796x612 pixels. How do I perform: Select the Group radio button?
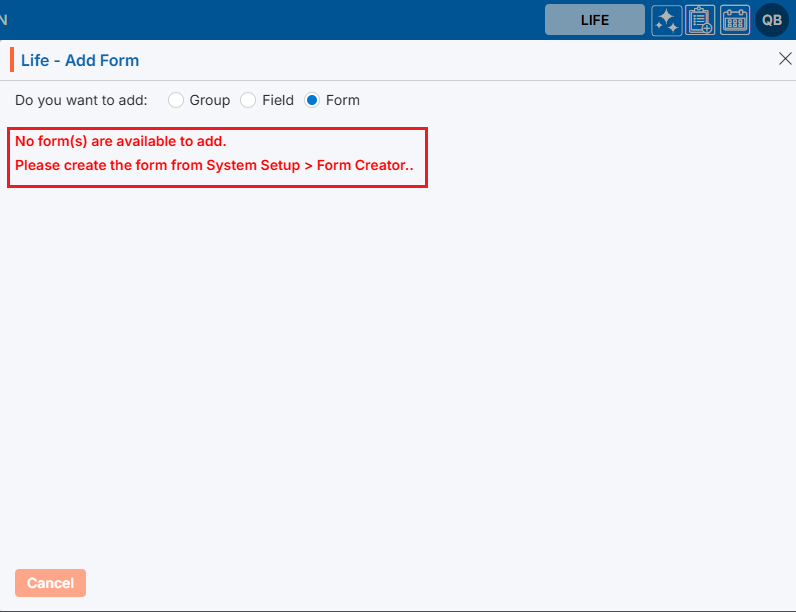point(176,100)
